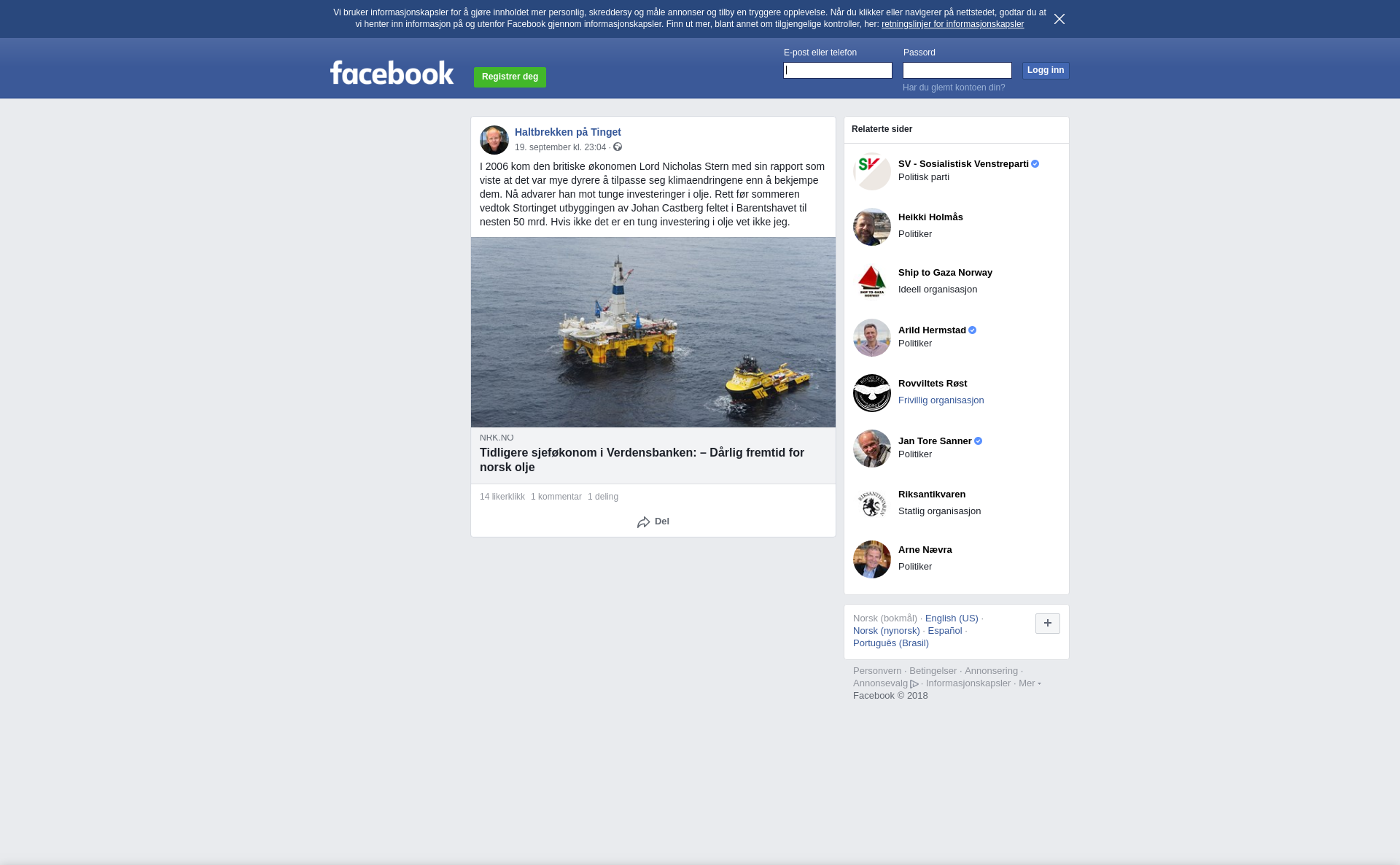Click 14 likerklikk count
Screen dimensions: 1400x865
click(502, 497)
